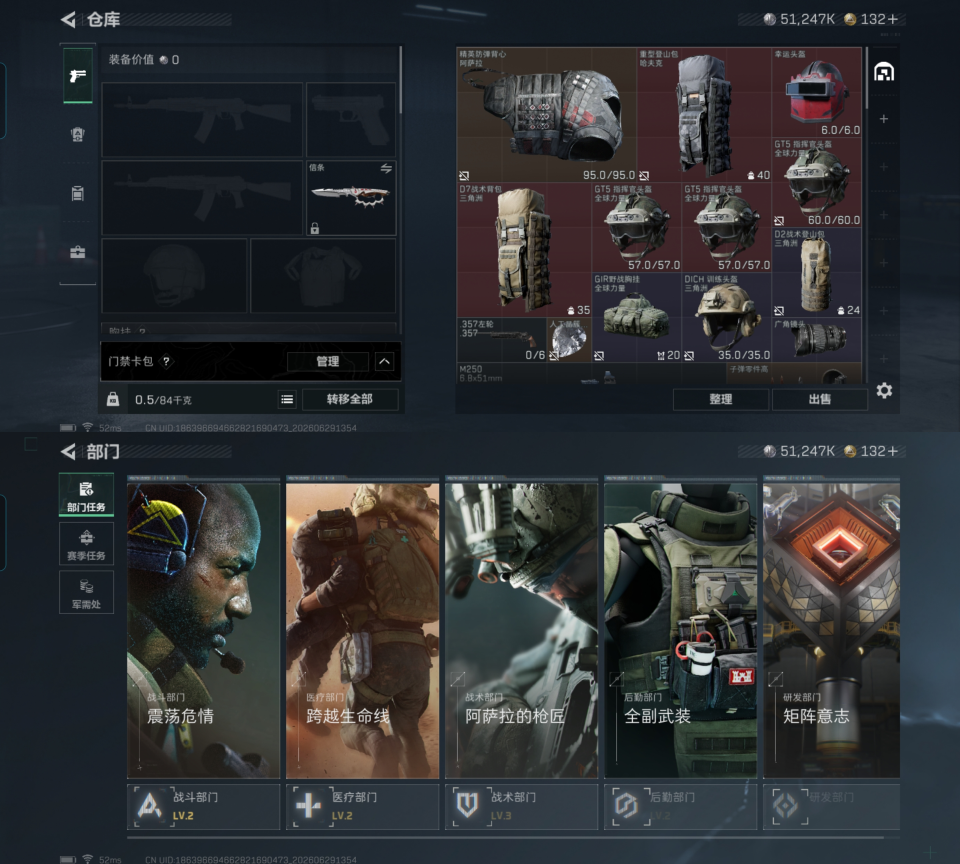Open warehouse settings gear icon

pos(884,390)
